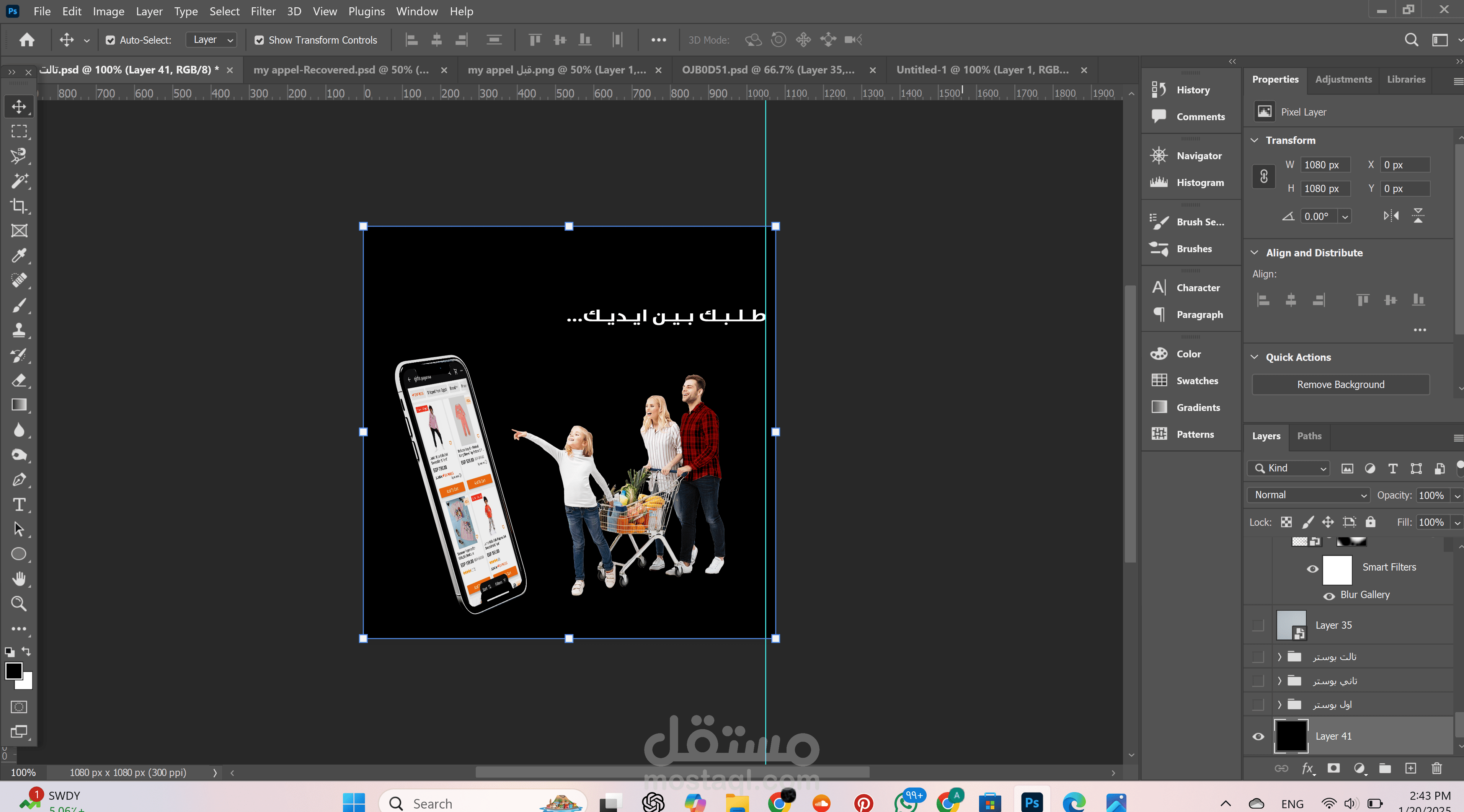Click the foreground color swatch

(x=14, y=671)
